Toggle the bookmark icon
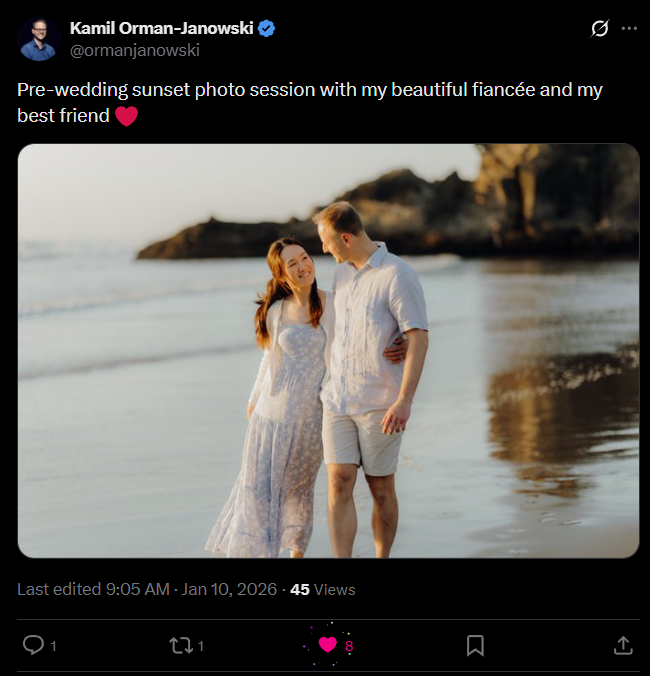 click(475, 645)
